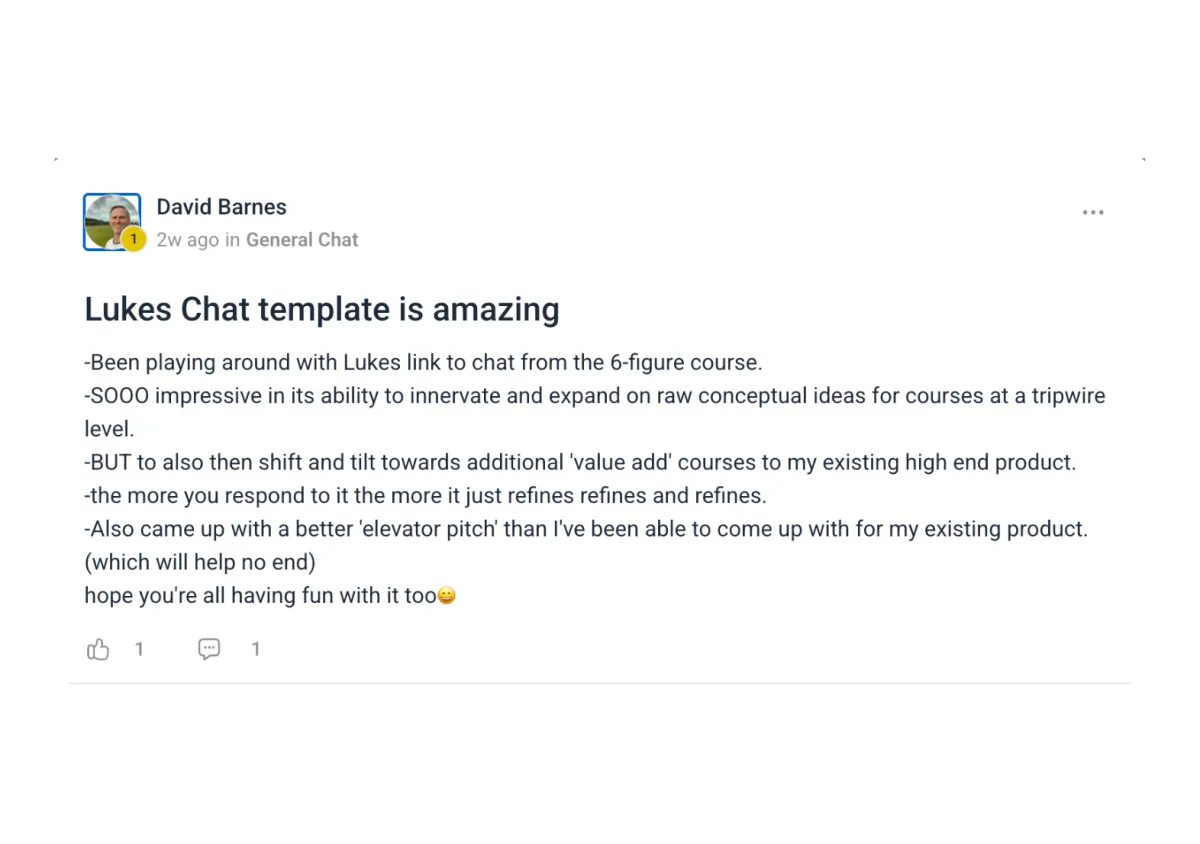1200x844 pixels.
Task: View the like count next to thumbs-up
Action: point(139,649)
